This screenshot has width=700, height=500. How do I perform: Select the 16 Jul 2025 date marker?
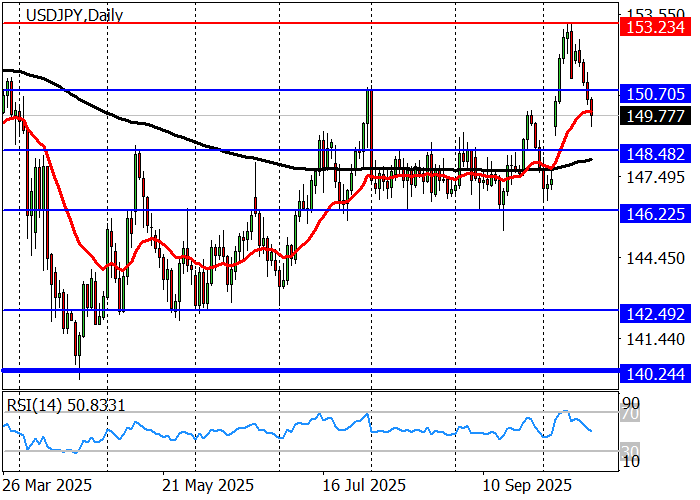click(364, 485)
